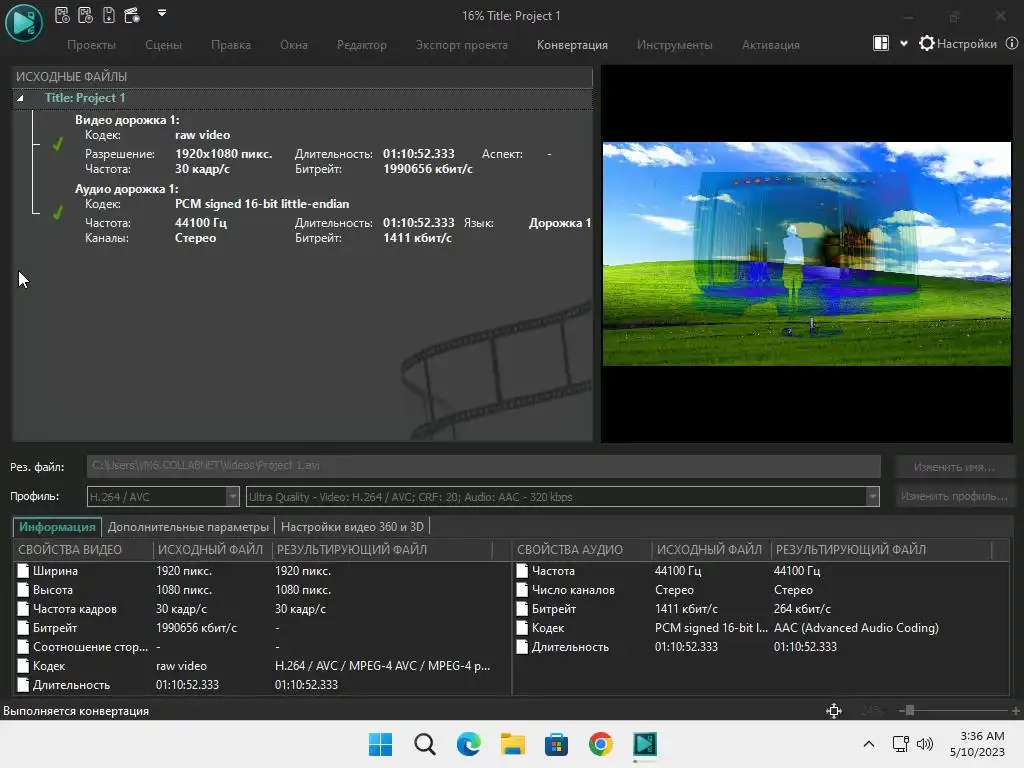Launch Google Chrome from the taskbar
1024x768 pixels.
coord(601,744)
